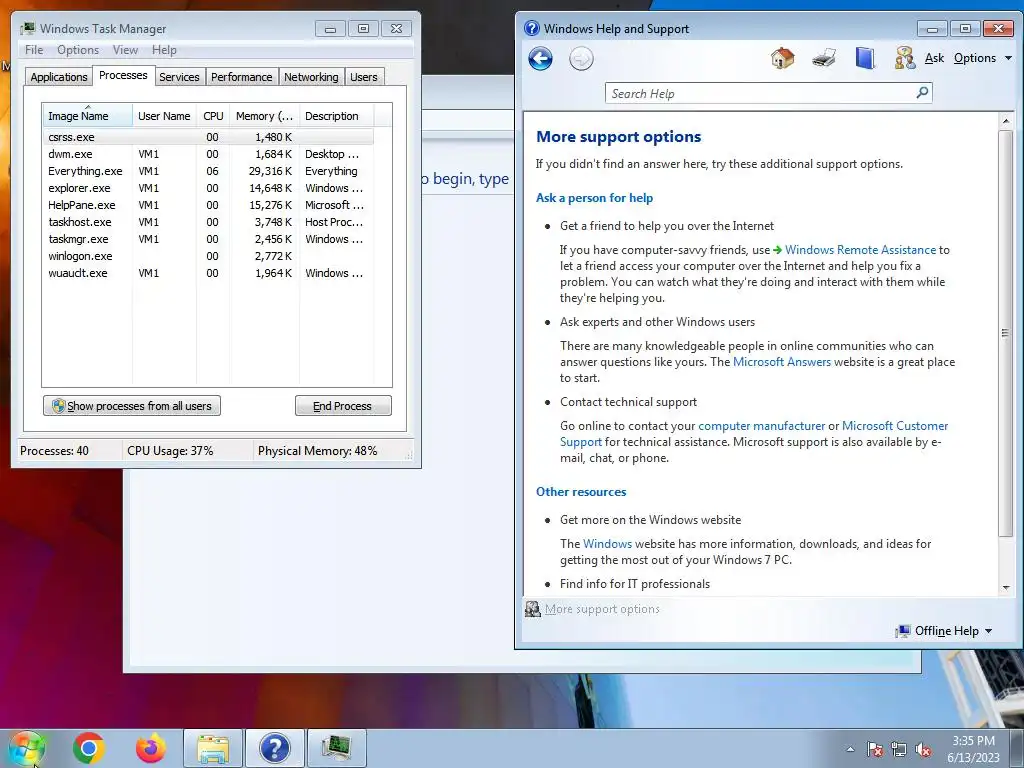Click More support options footer icon
Screen dimensions: 1024x768
pos(533,609)
